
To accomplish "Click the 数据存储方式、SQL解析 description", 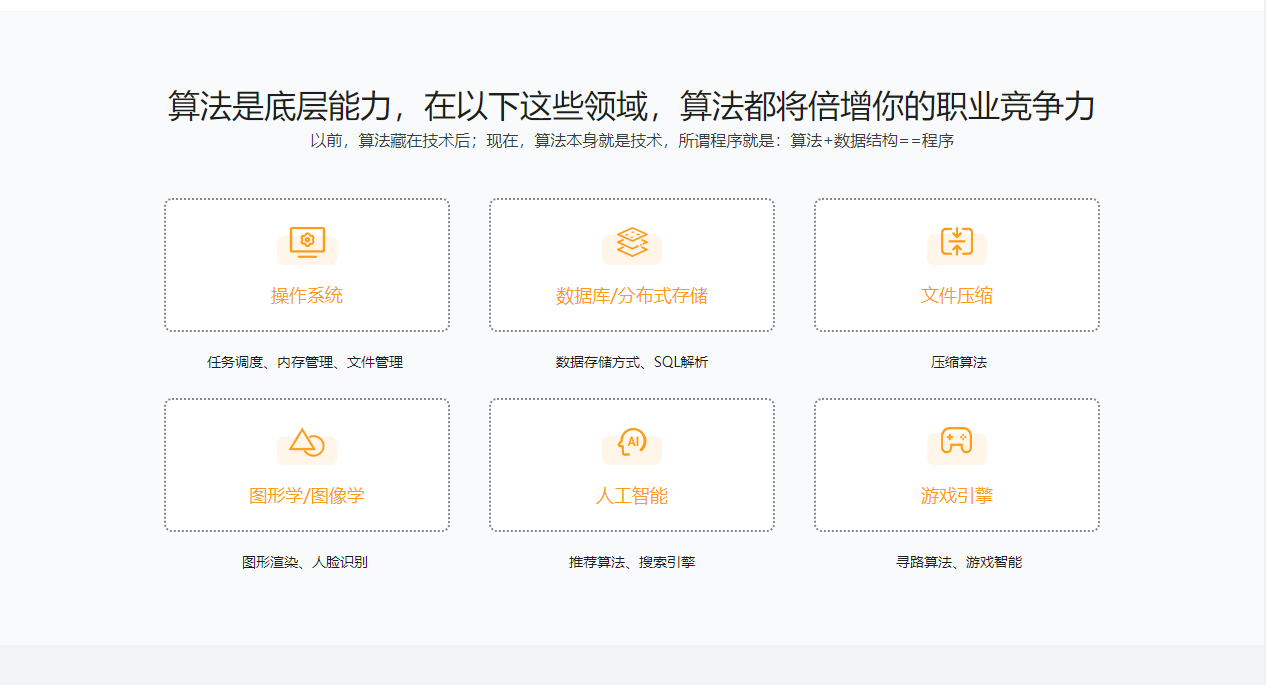I will tap(632, 362).
